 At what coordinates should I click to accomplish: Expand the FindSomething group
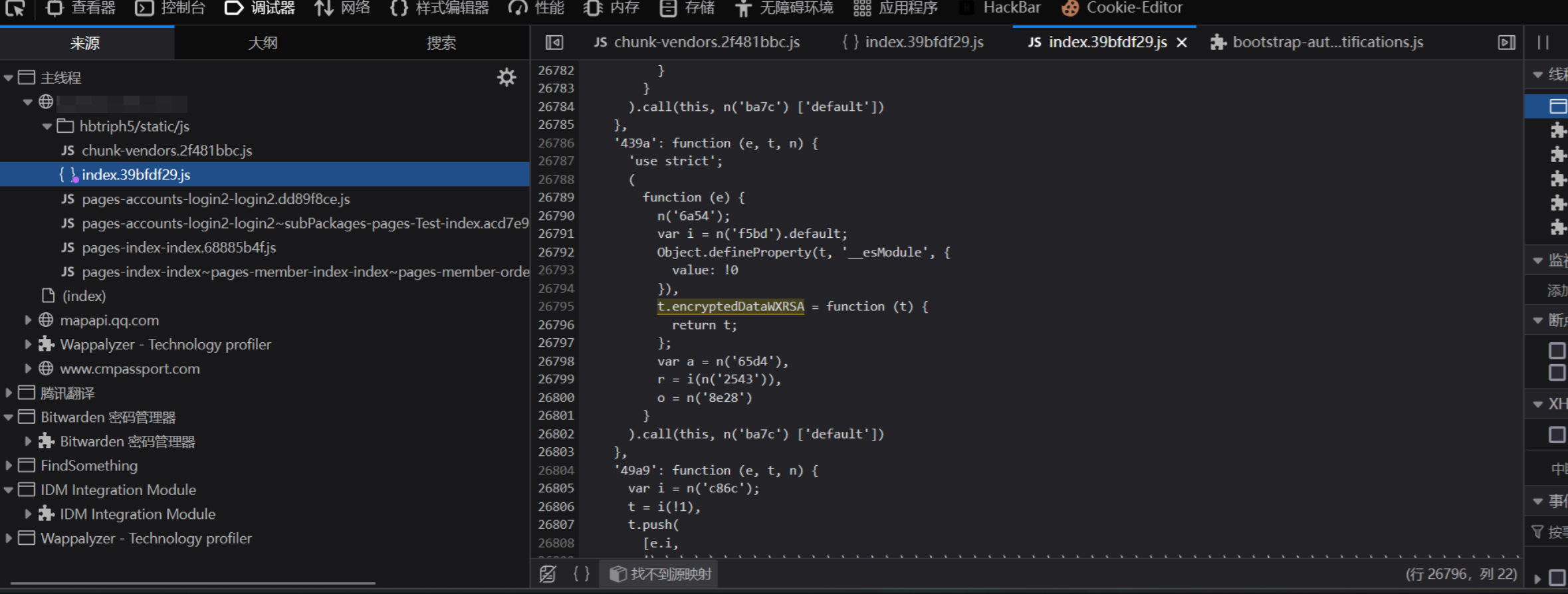pos(9,466)
